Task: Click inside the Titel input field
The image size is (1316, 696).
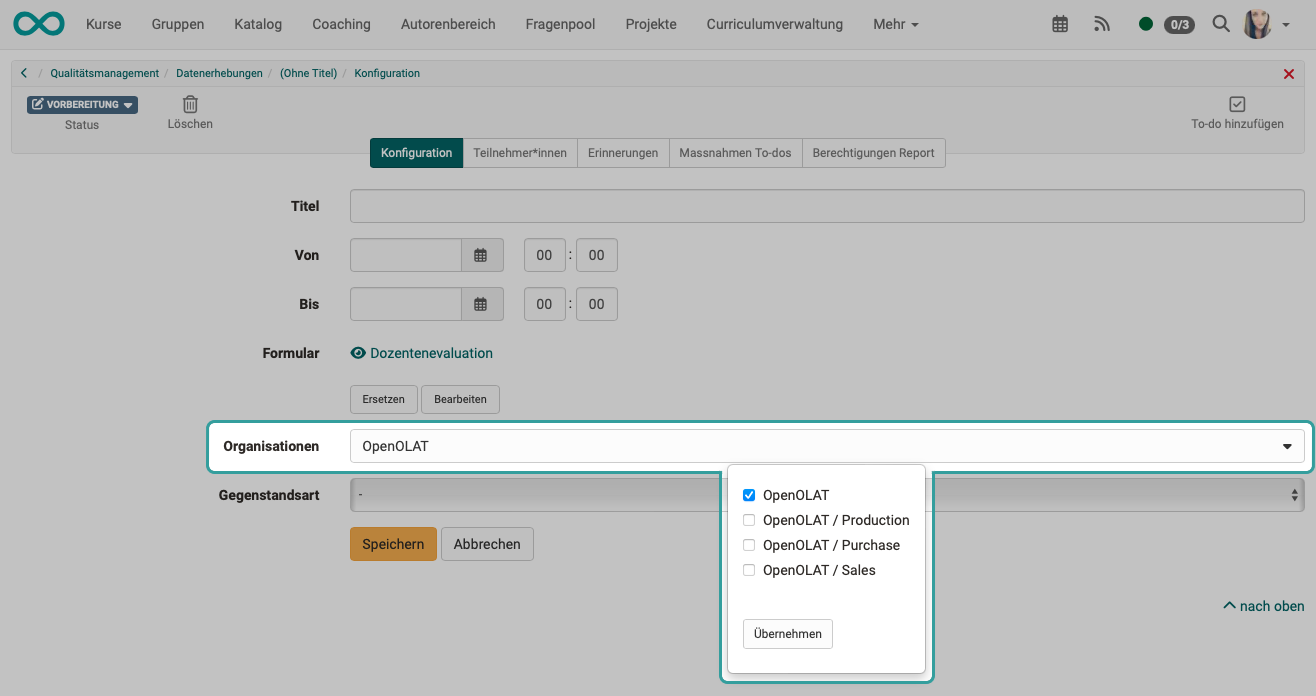Action: click(x=700, y=205)
